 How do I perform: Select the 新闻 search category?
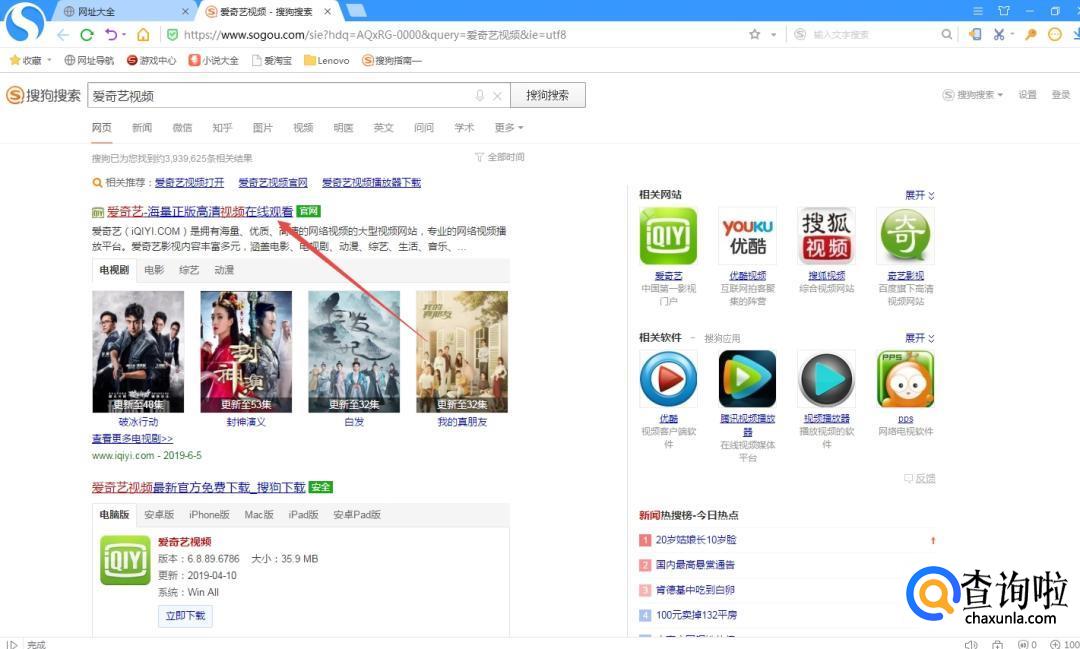tap(142, 127)
